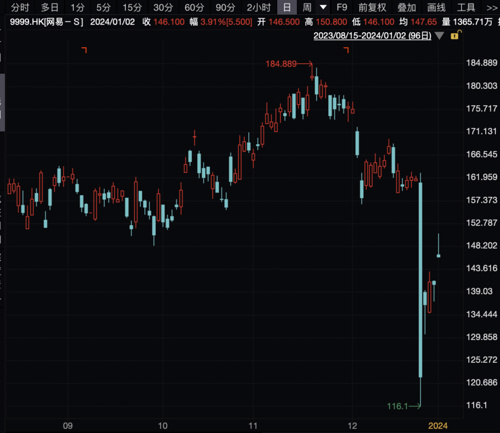Click red corner marker near September
This screenshot has height=433, width=500.
point(84,50)
